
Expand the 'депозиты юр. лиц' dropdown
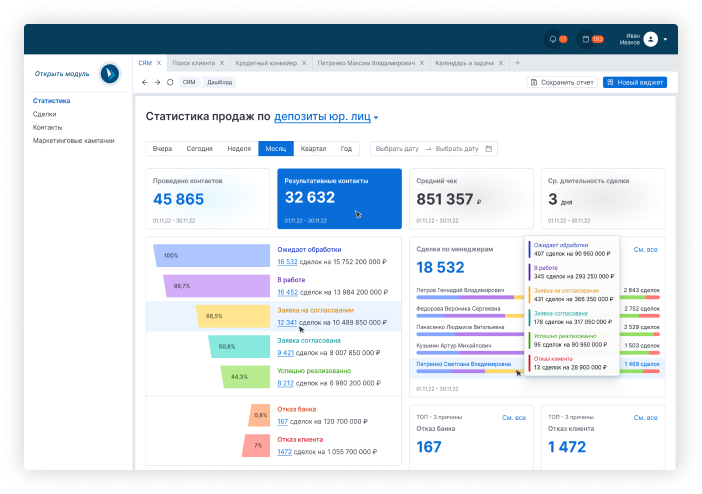pos(376,118)
